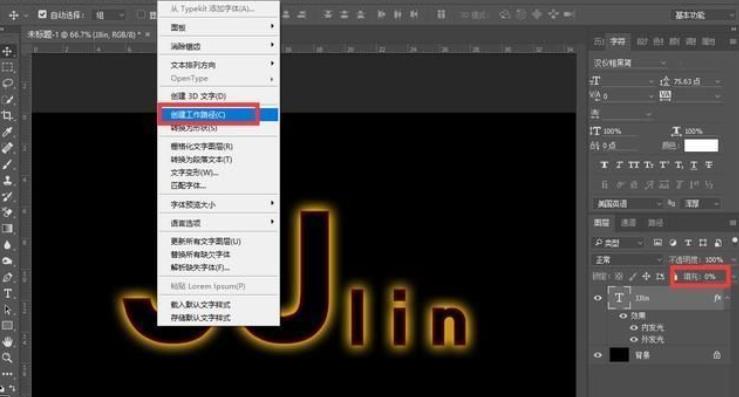Select the Clone Stamp tool

coord(8,181)
